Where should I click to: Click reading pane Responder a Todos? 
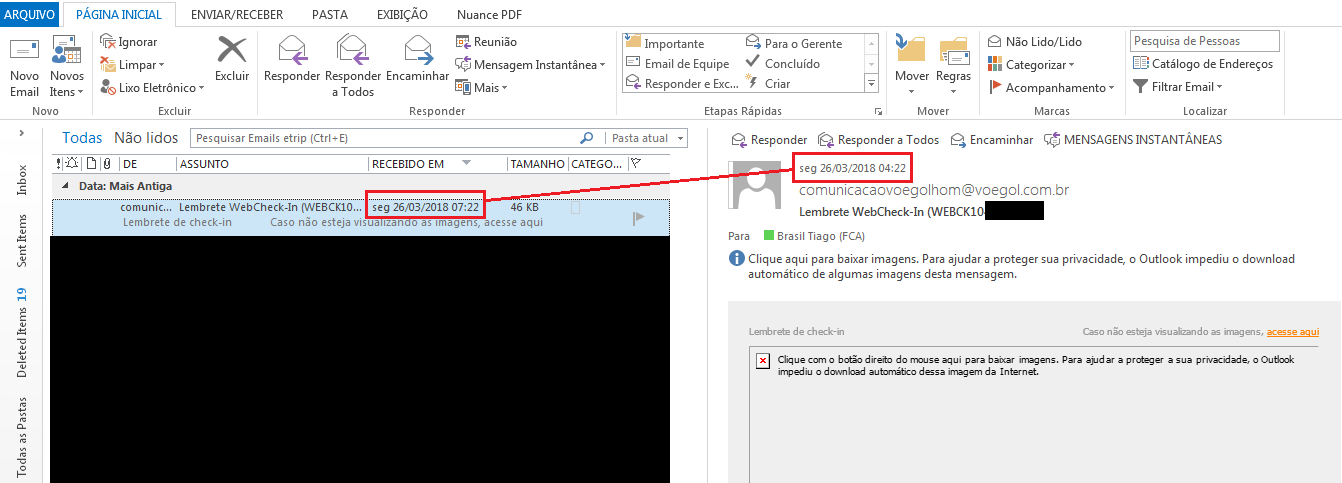(x=878, y=140)
